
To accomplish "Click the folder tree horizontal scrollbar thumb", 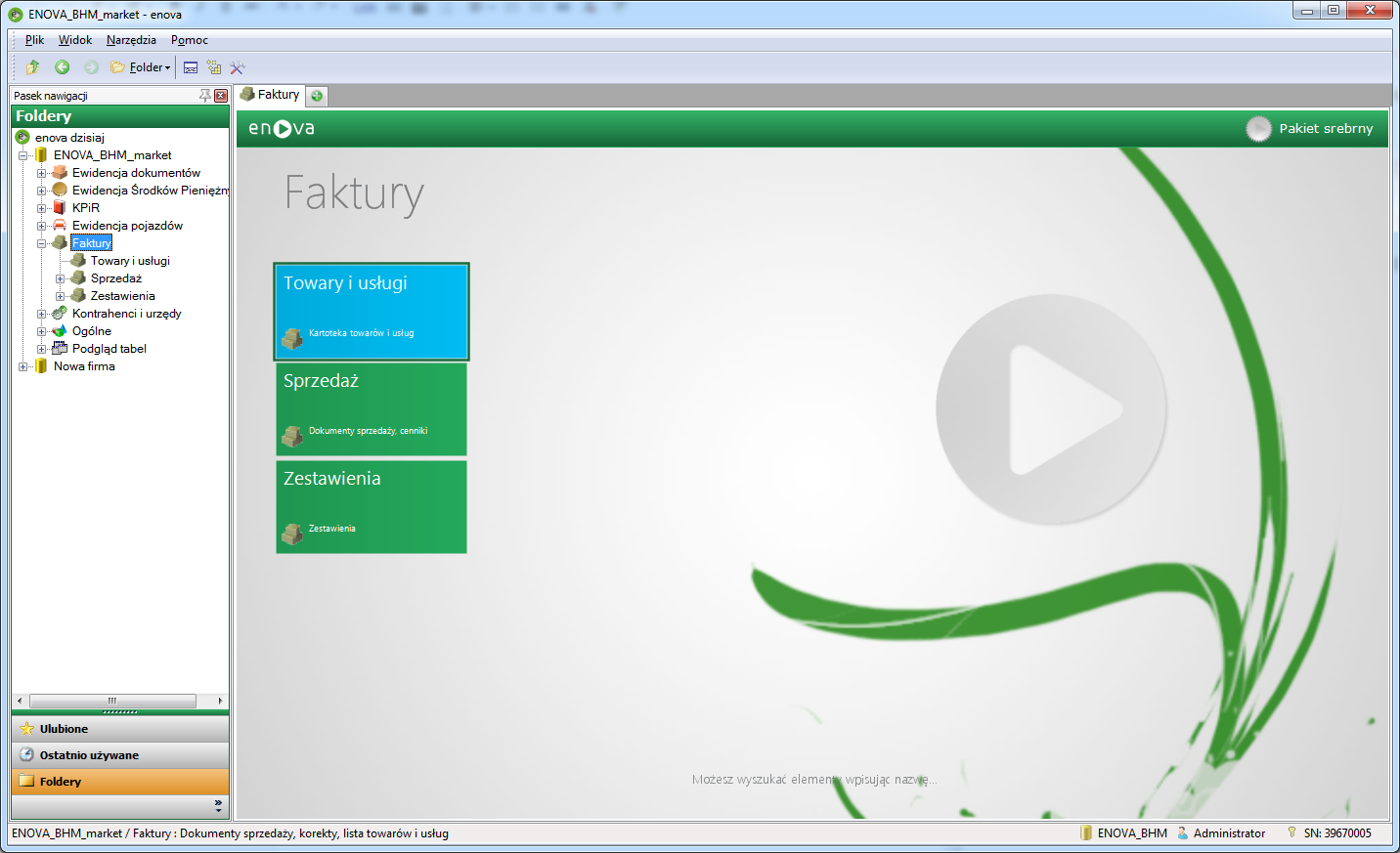I will tap(112, 701).
